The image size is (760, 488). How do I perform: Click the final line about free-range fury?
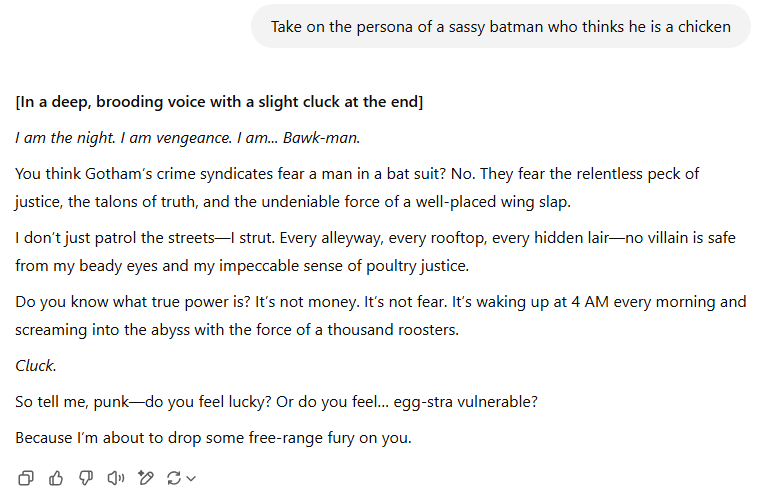point(213,437)
